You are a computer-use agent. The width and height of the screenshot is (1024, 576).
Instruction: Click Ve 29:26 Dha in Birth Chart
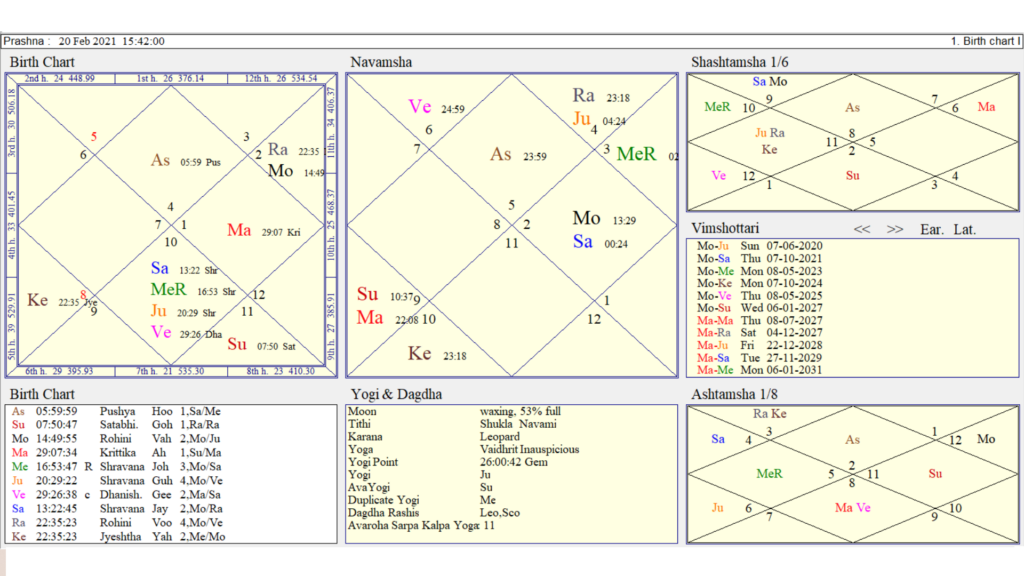pyautogui.click(x=186, y=332)
